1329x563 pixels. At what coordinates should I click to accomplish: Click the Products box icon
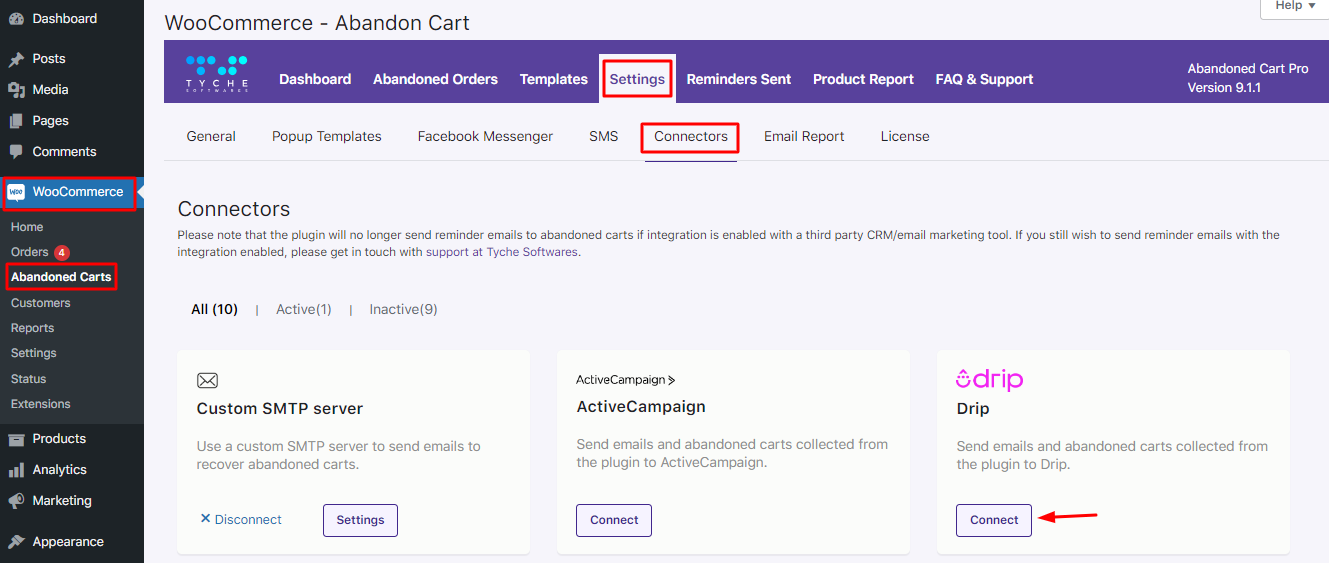[16, 439]
